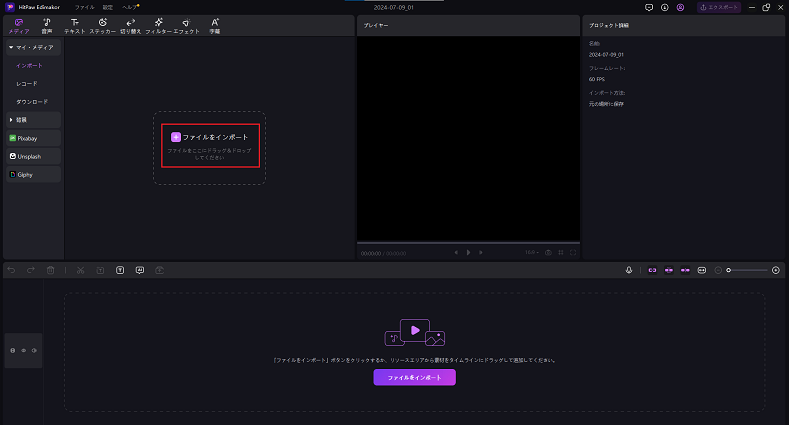Toggle the track lock icon
This screenshot has width=789, height=425.
(x=13, y=351)
